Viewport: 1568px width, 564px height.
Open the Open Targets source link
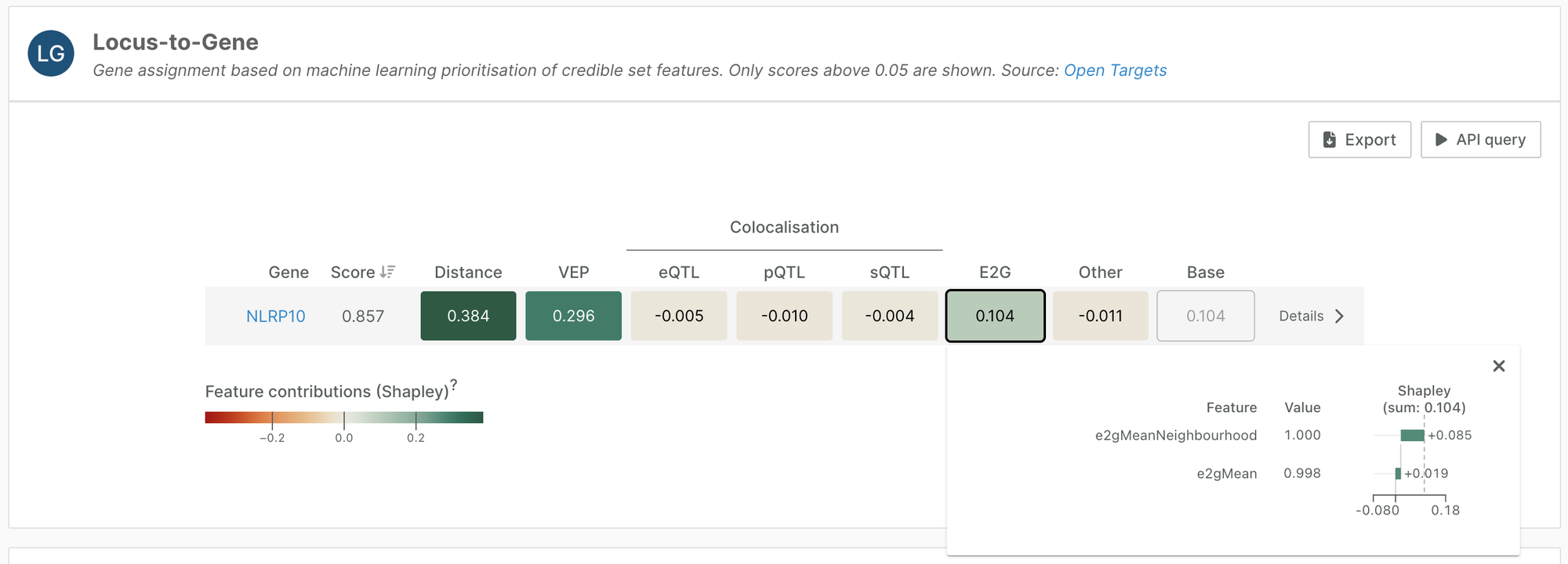pos(1115,70)
